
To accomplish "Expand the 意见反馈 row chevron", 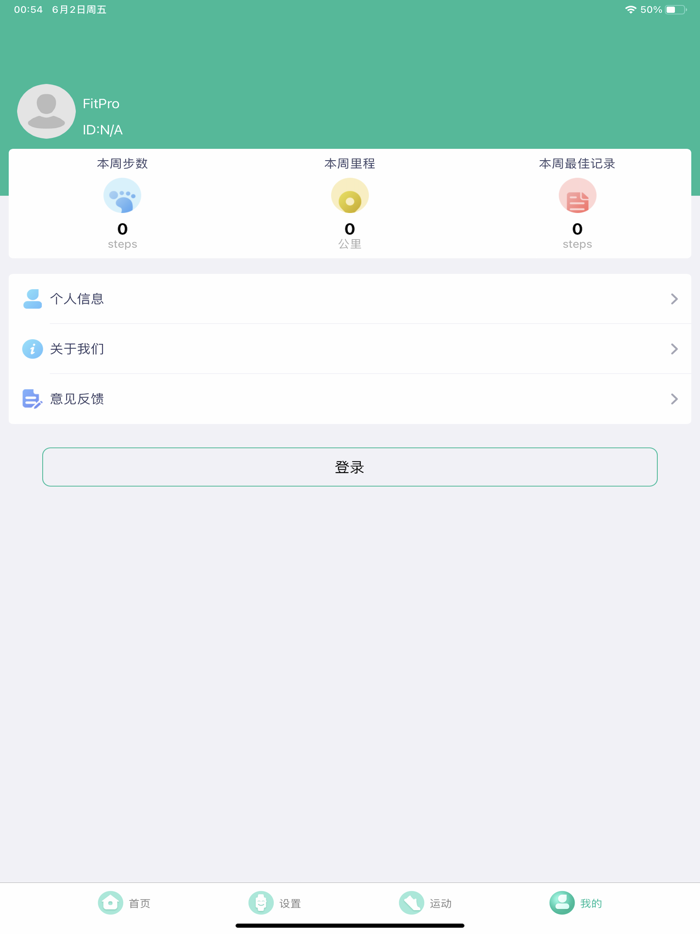I will click(674, 399).
